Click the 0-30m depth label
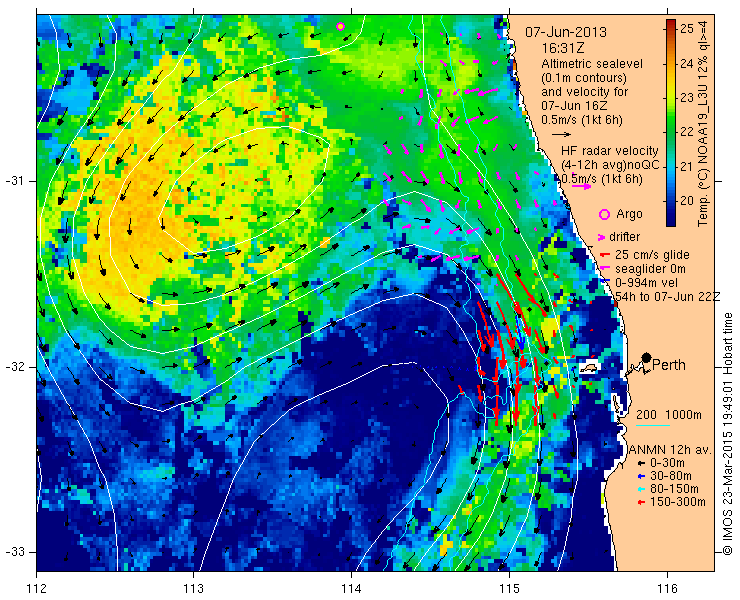 [x=667, y=464]
